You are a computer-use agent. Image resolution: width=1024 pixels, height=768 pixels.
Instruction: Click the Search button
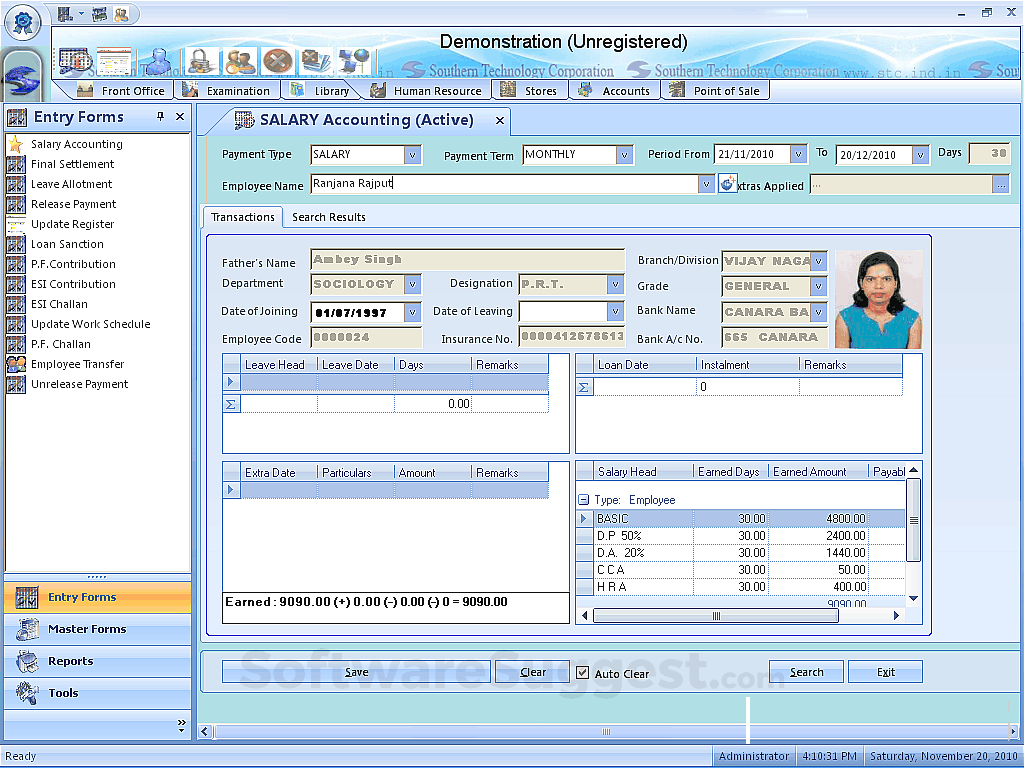click(806, 672)
